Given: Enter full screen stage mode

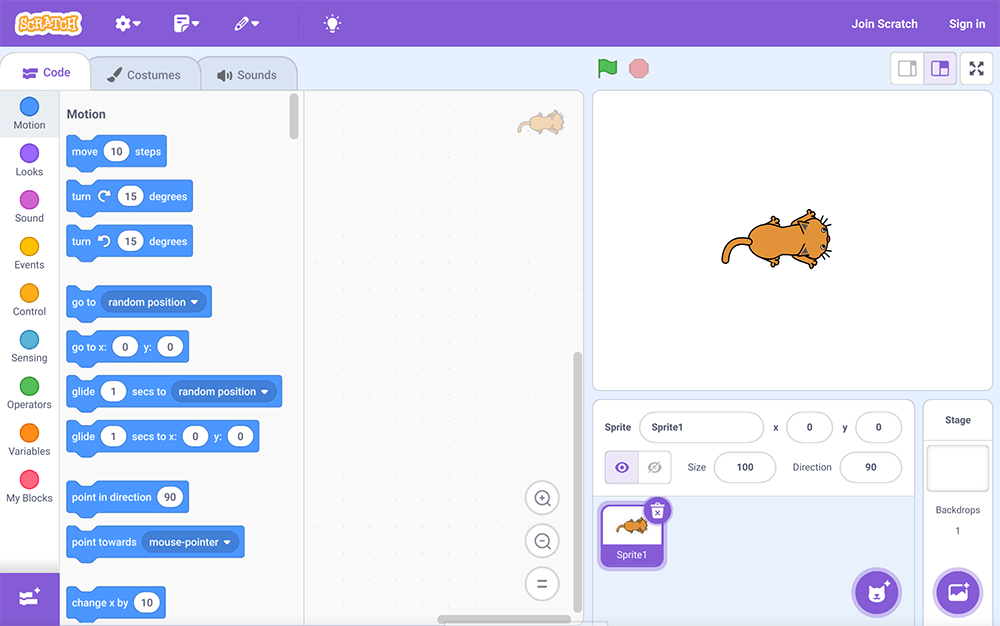Looking at the screenshot, I should tap(976, 68).
